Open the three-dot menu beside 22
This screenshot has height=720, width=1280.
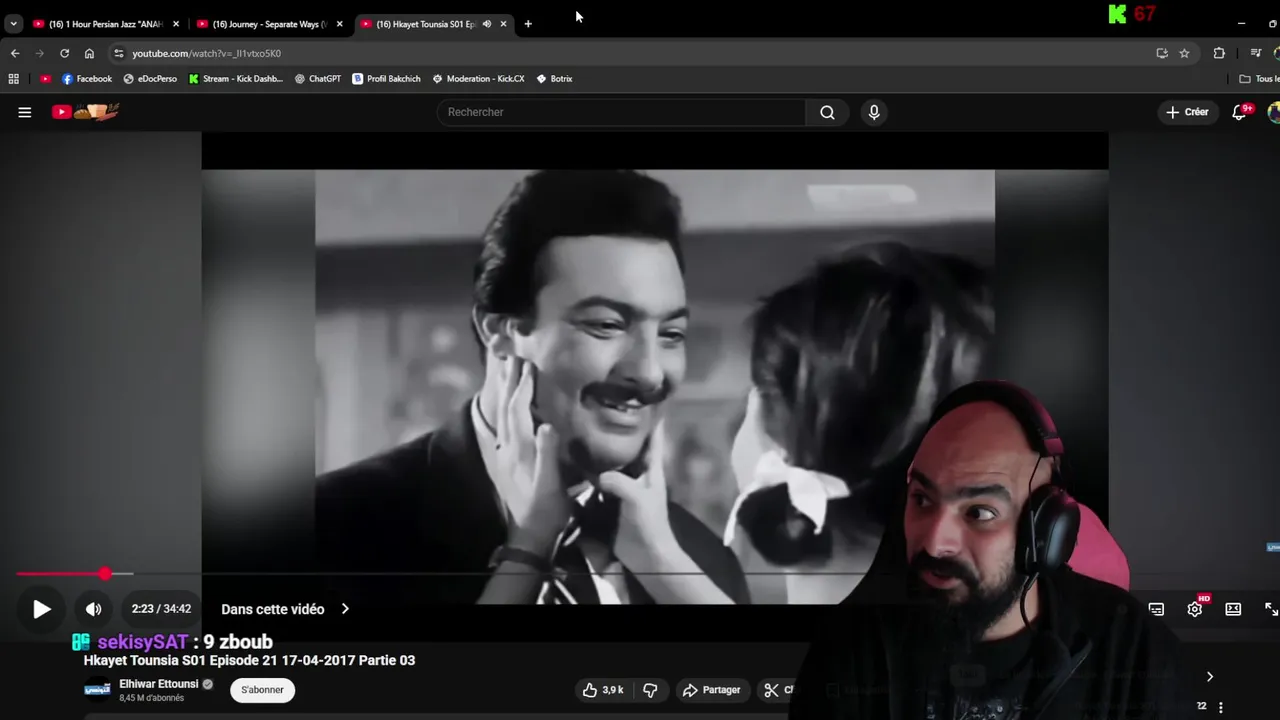pyautogui.click(x=1220, y=707)
